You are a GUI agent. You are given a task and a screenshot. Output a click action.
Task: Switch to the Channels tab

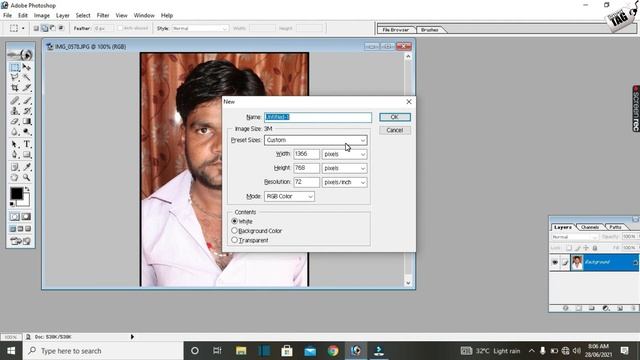pos(589,227)
